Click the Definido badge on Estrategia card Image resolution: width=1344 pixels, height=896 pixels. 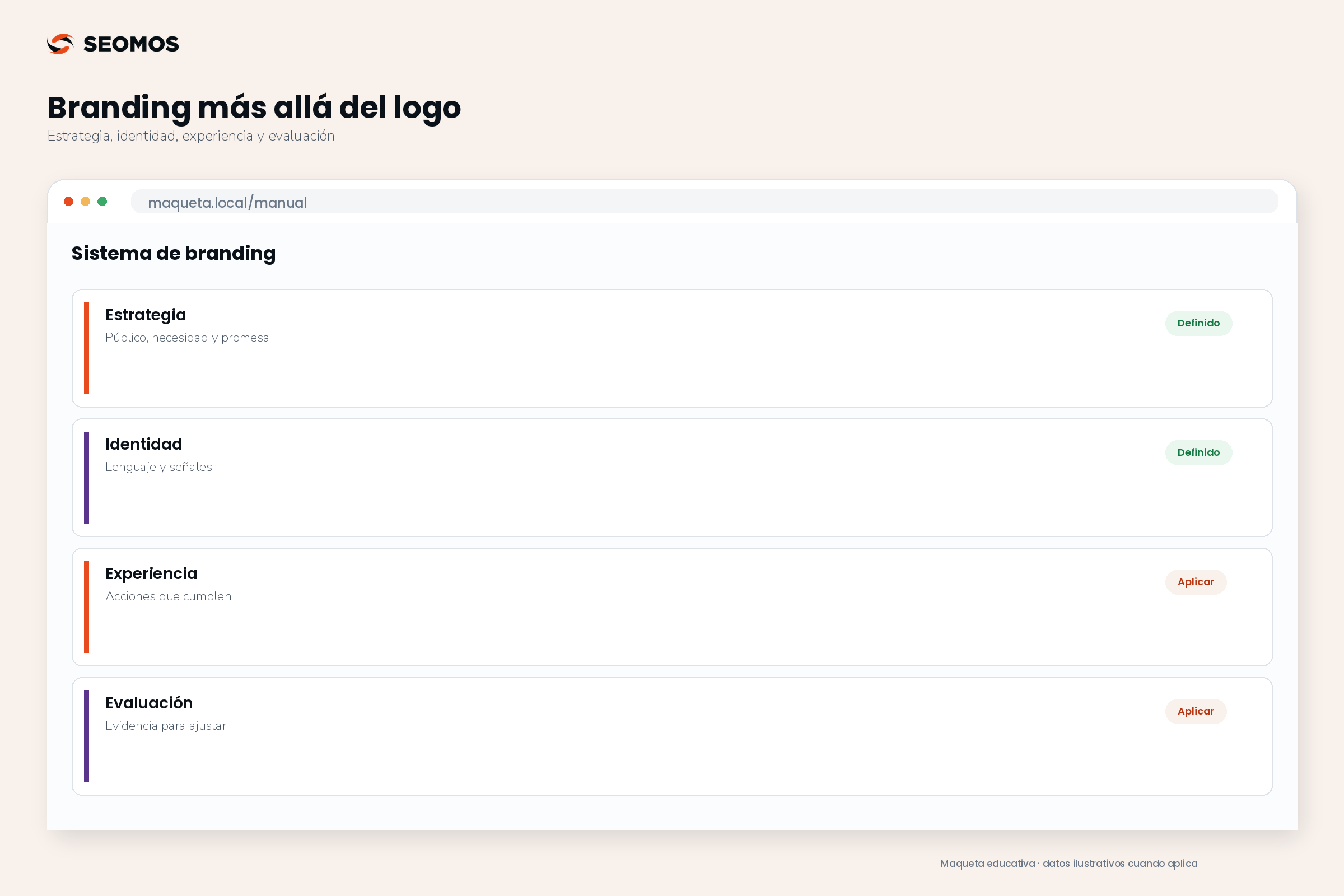1198,323
